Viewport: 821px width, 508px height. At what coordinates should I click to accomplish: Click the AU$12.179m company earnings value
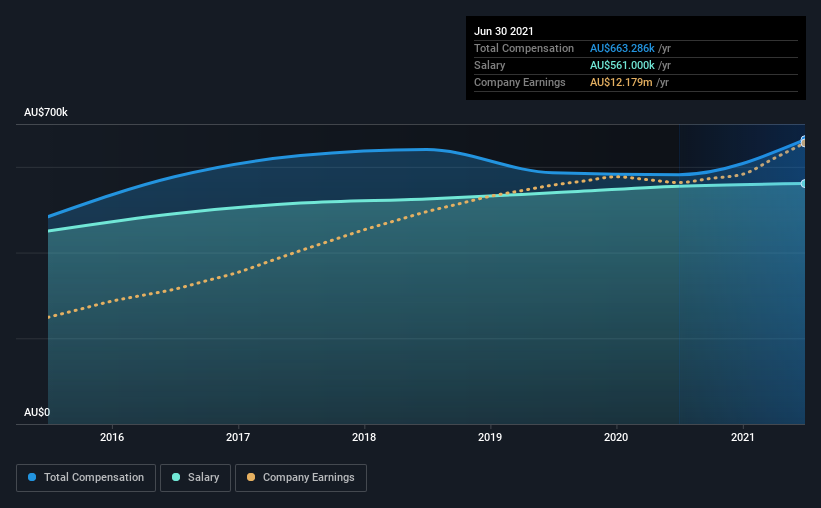click(x=621, y=82)
